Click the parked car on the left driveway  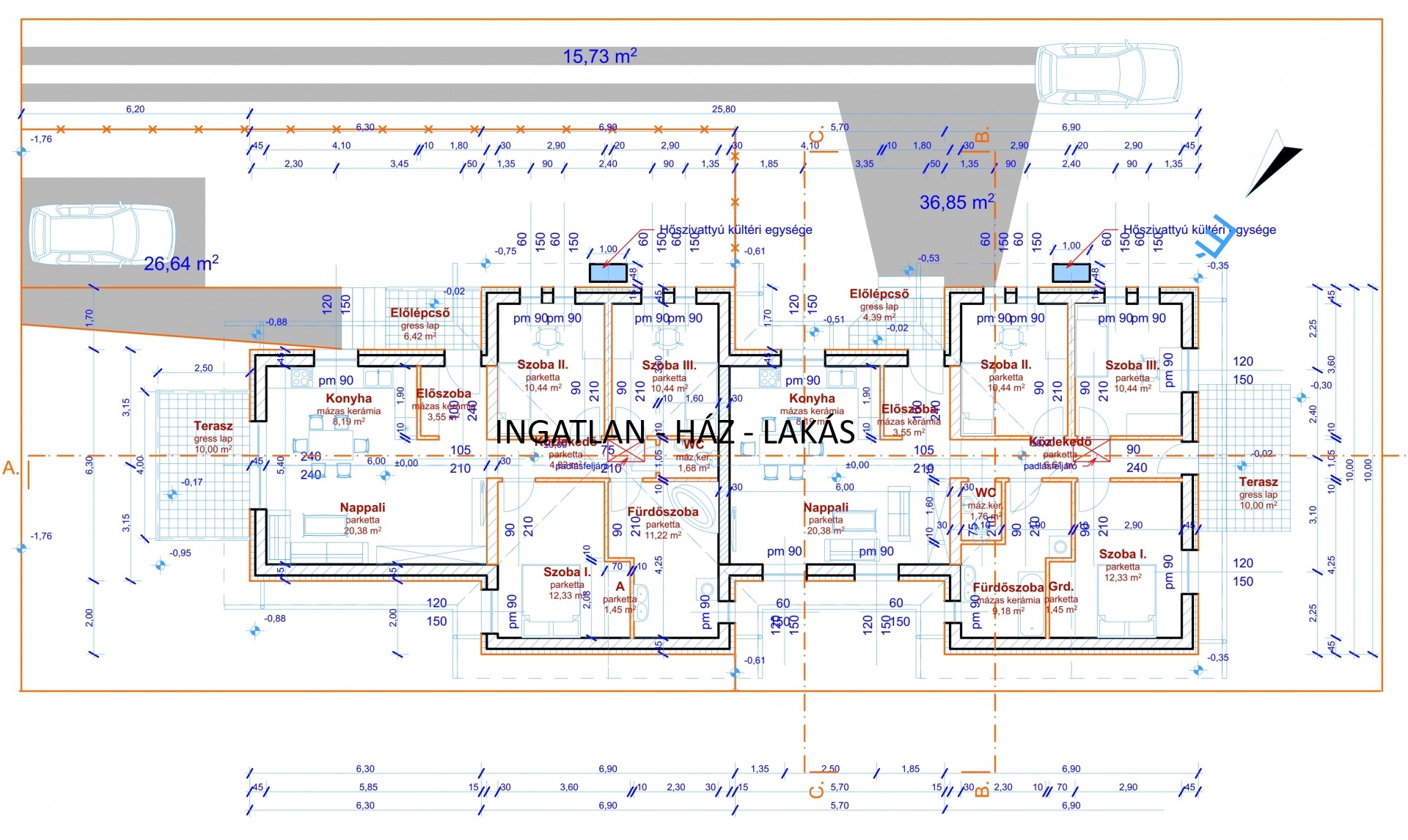[x=102, y=234]
